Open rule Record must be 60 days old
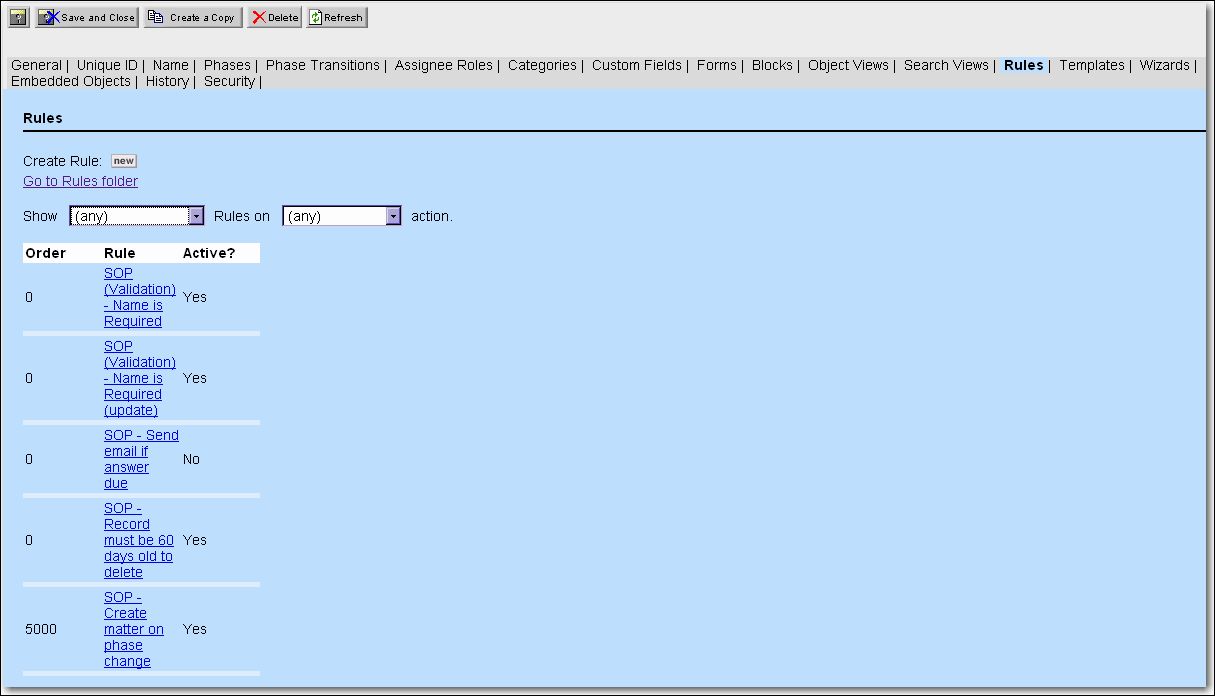 pos(139,540)
